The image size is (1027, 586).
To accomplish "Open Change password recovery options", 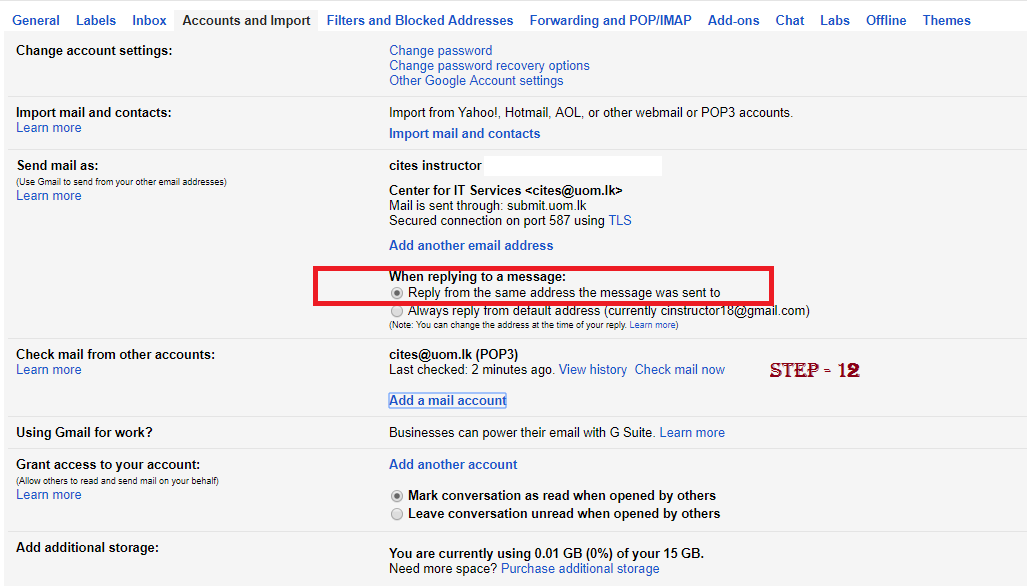I will pos(489,65).
